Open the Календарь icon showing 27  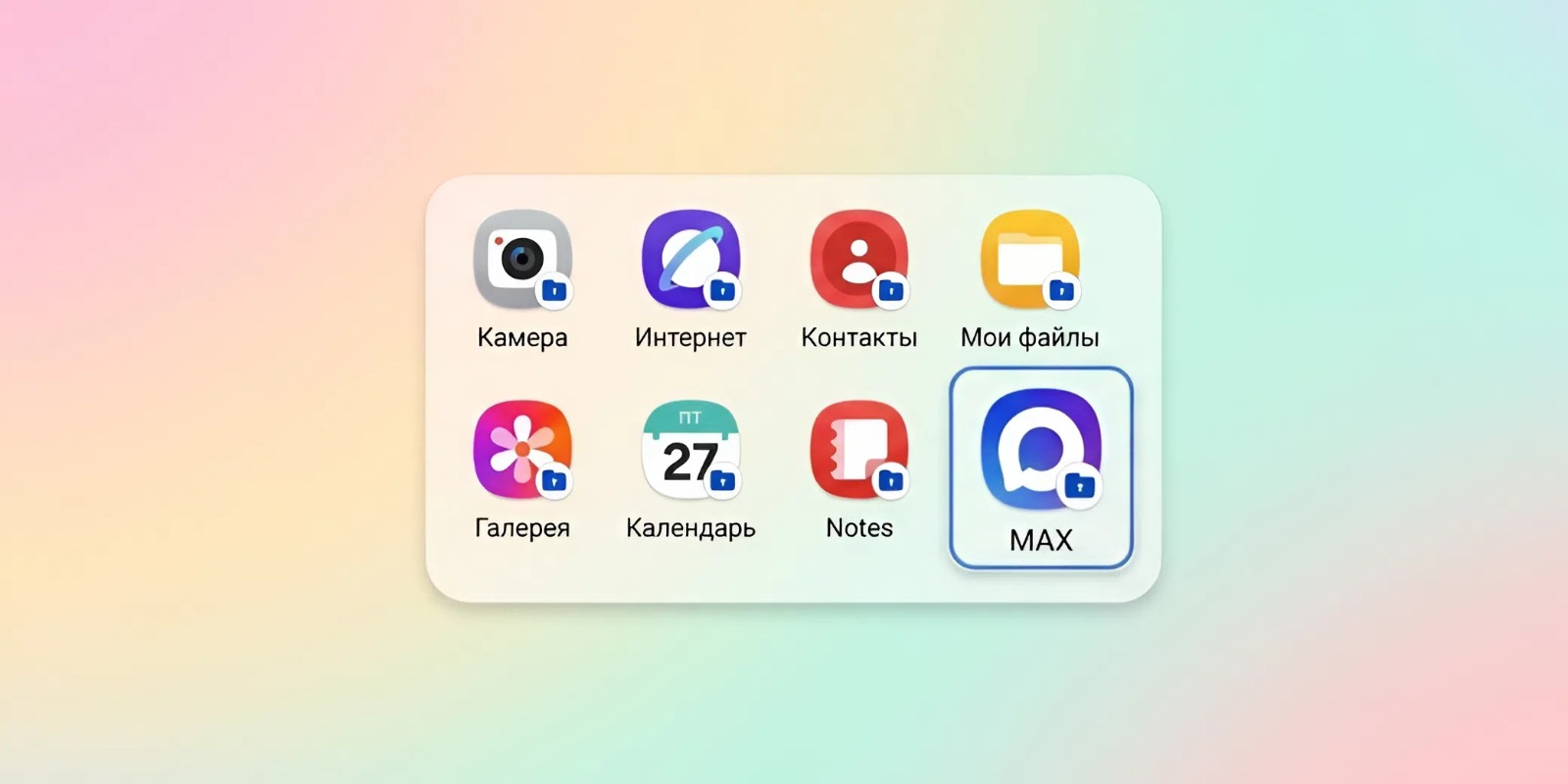coord(690,449)
